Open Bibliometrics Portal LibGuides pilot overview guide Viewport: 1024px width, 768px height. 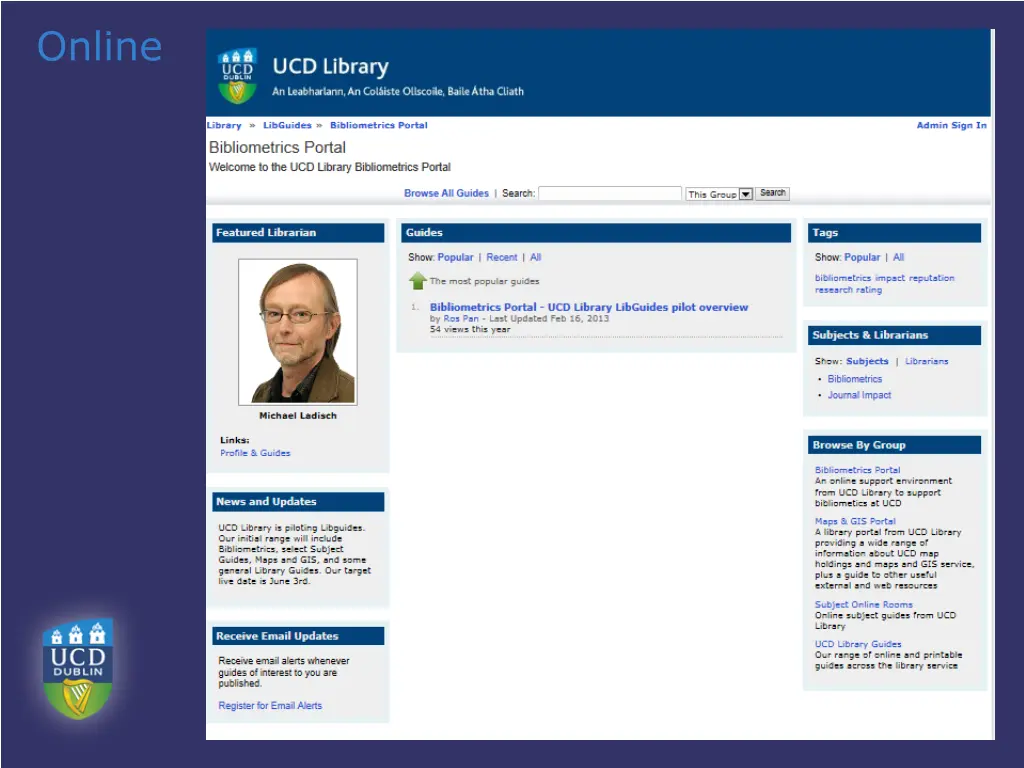click(588, 307)
